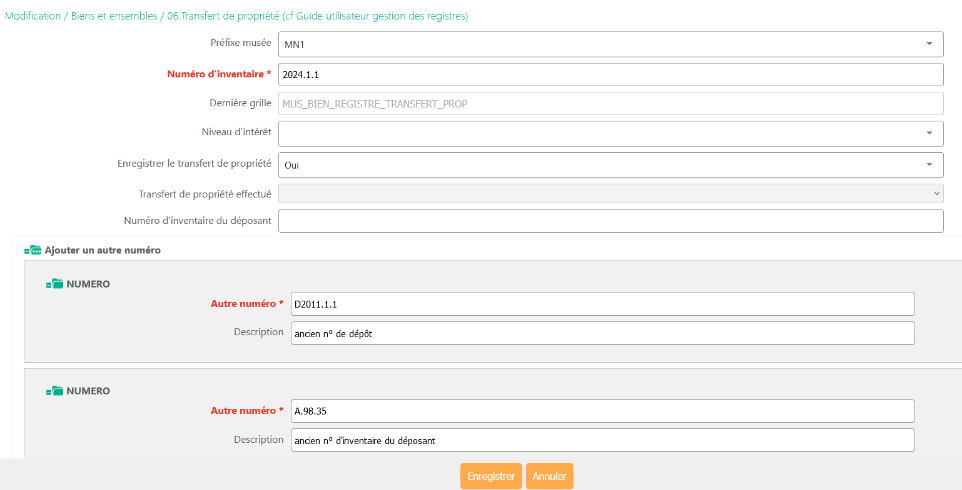Expand the Niveau d'intérêt dropdown
This screenshot has width=962, height=490.
coord(610,133)
